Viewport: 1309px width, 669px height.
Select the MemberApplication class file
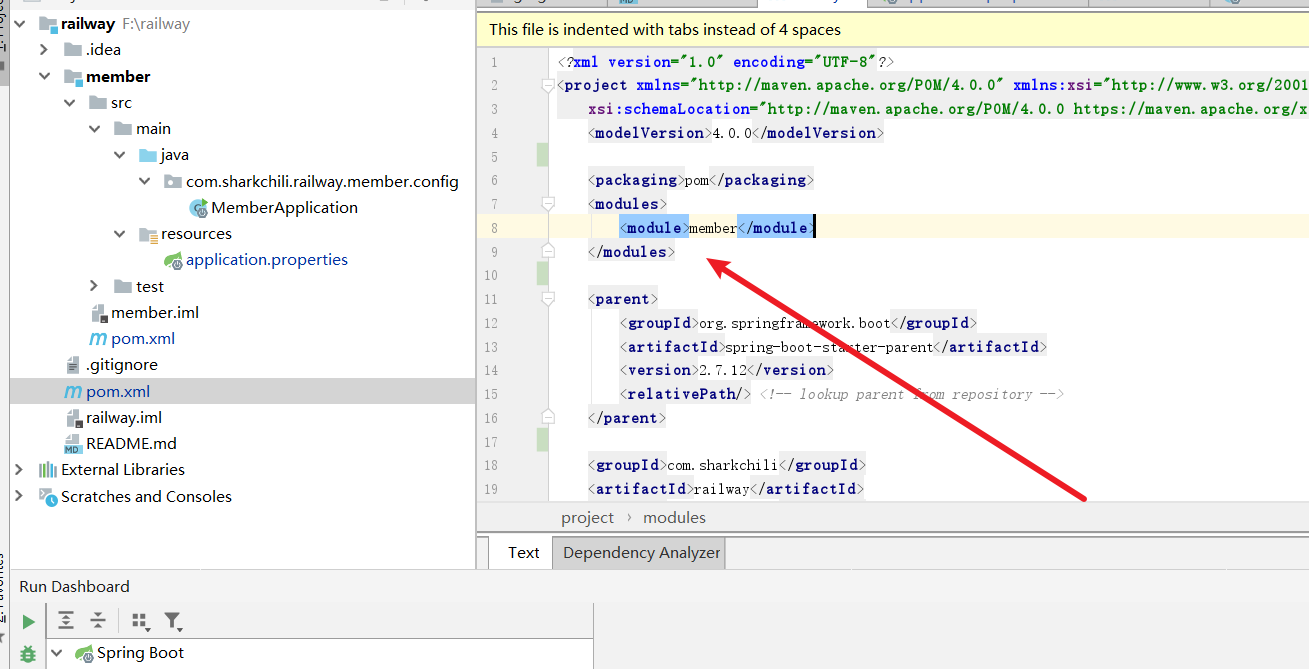284,207
